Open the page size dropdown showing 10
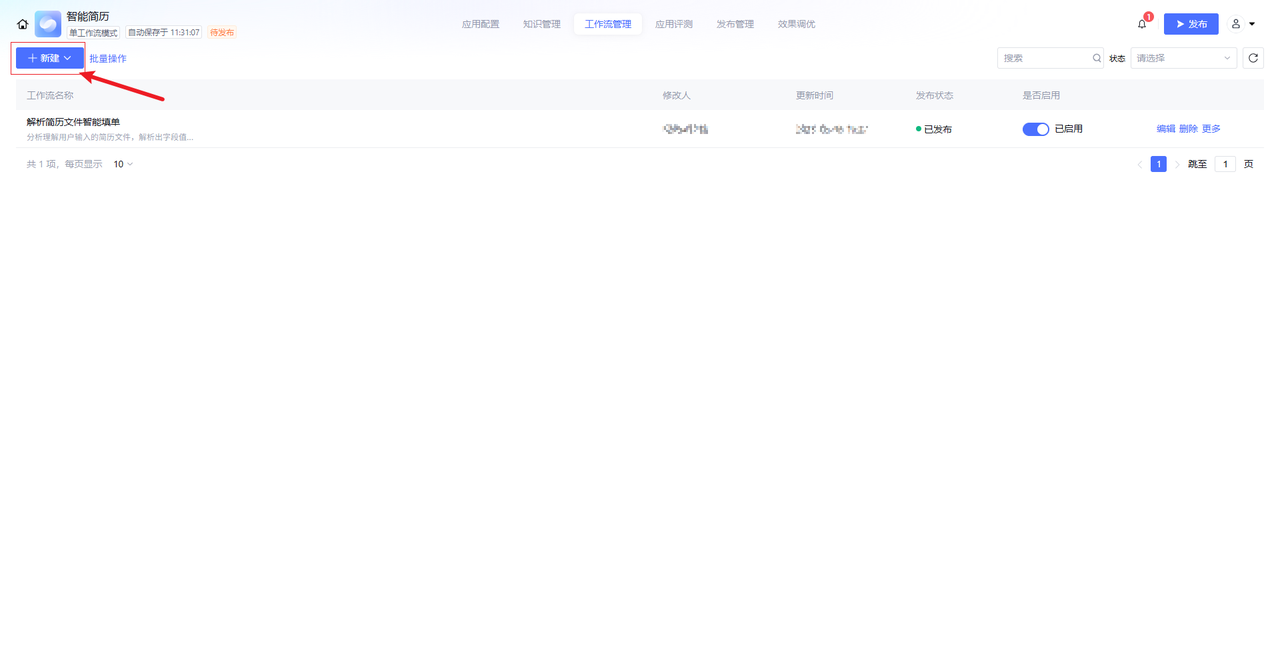The height and width of the screenshot is (650, 1280). (123, 164)
